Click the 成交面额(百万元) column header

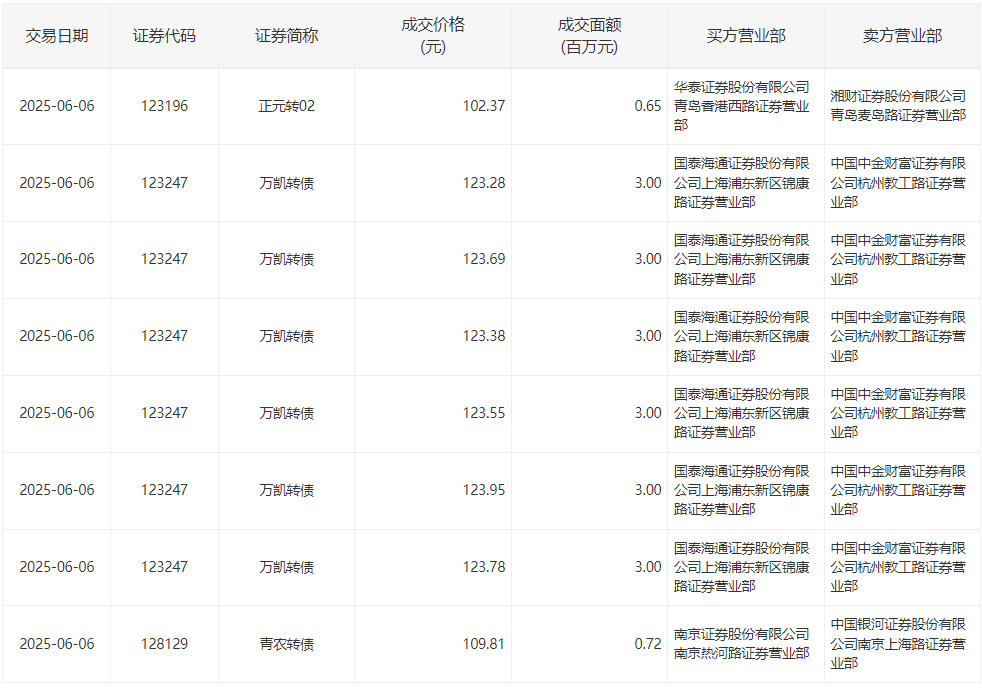(x=589, y=36)
